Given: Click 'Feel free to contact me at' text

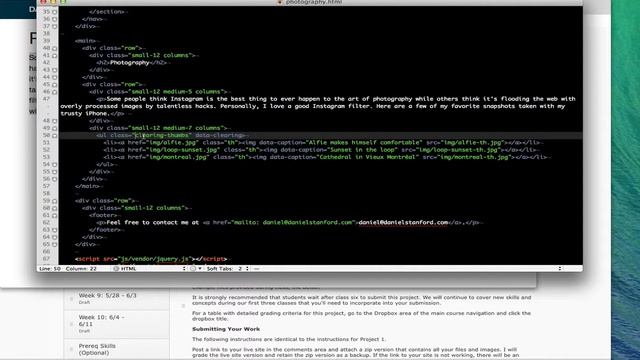Looking at the screenshot, I should 153,223.
